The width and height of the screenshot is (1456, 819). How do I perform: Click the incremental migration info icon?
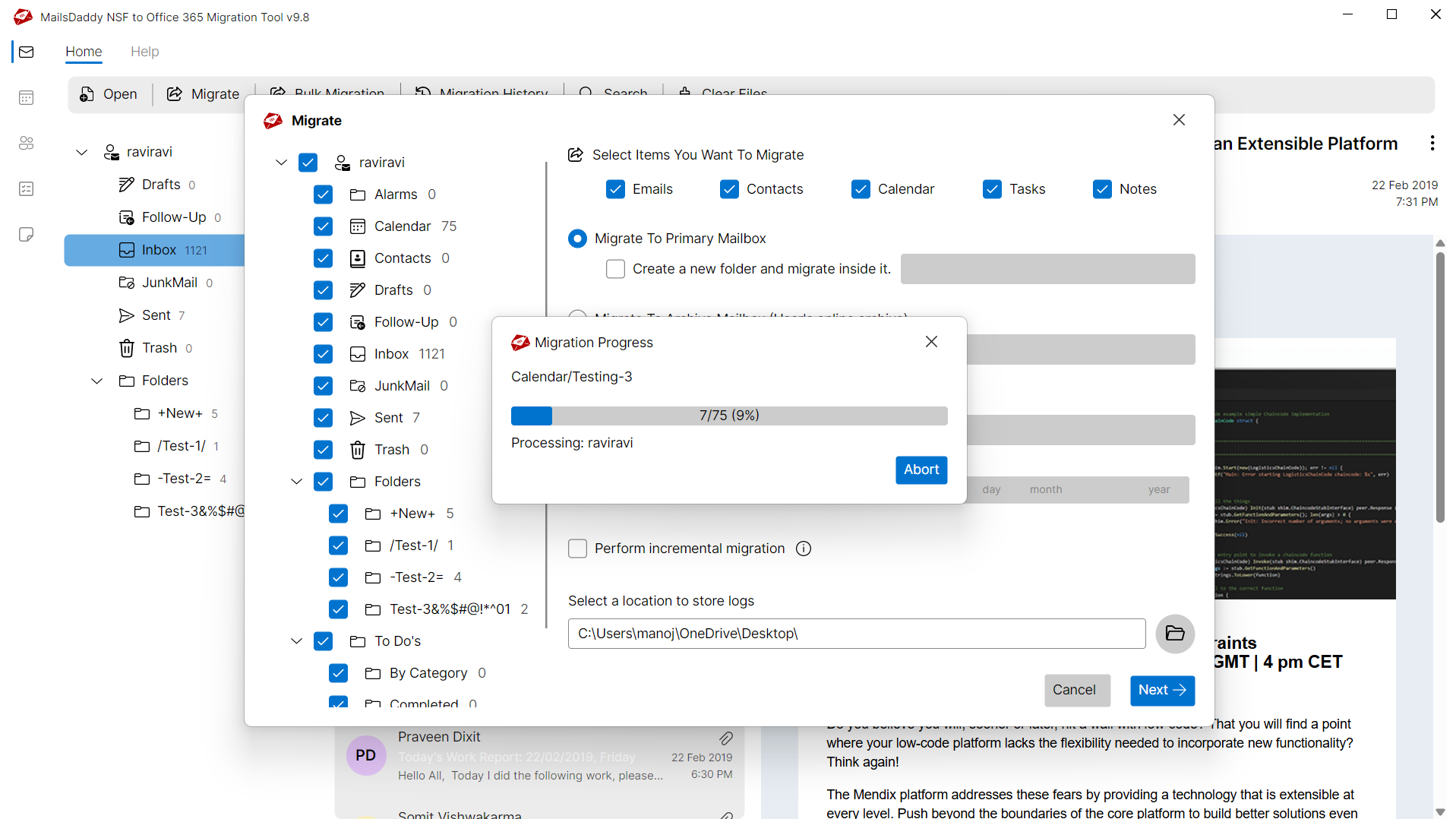tap(803, 549)
